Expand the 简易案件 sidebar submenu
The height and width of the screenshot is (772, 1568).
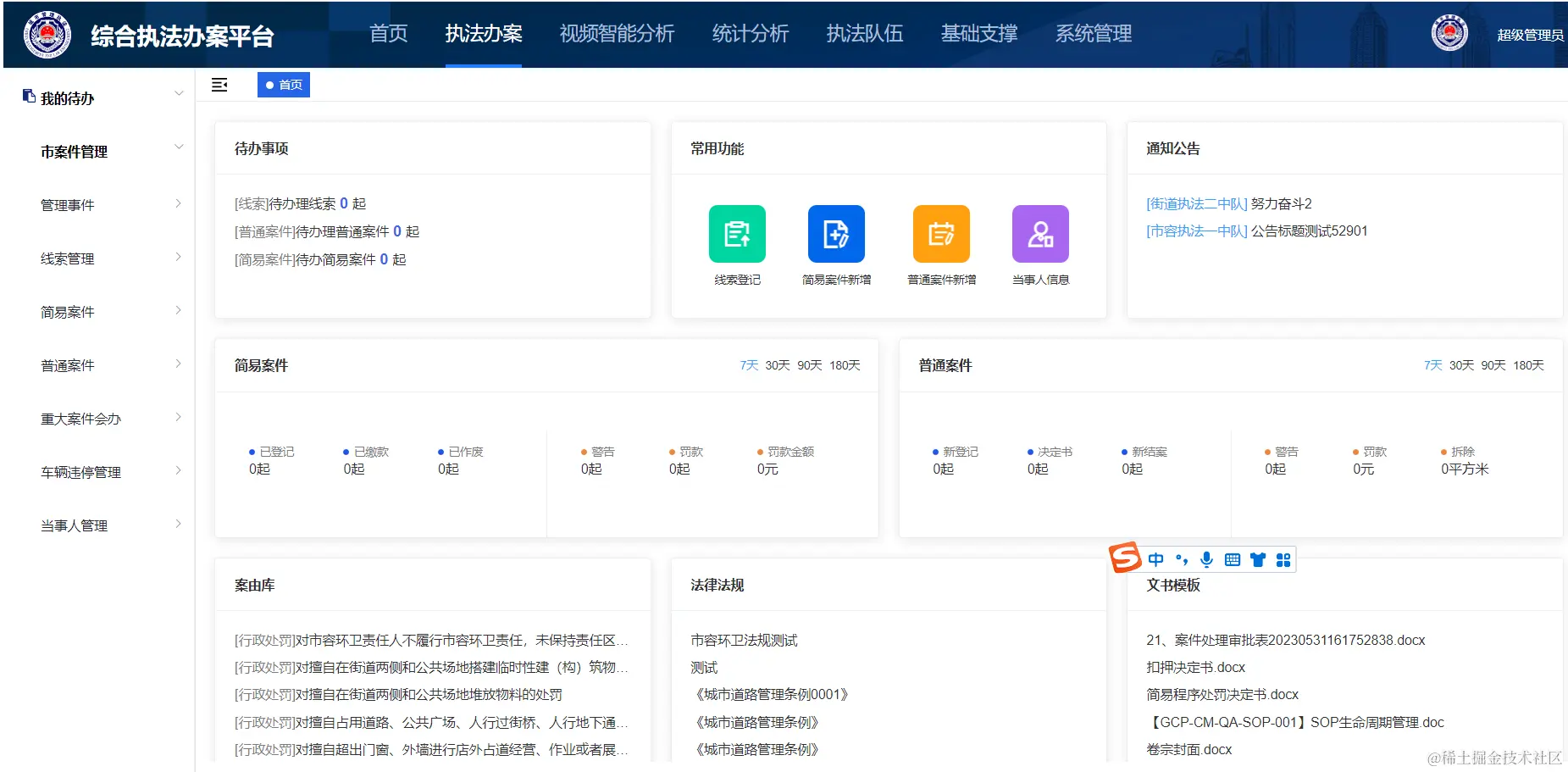click(178, 310)
